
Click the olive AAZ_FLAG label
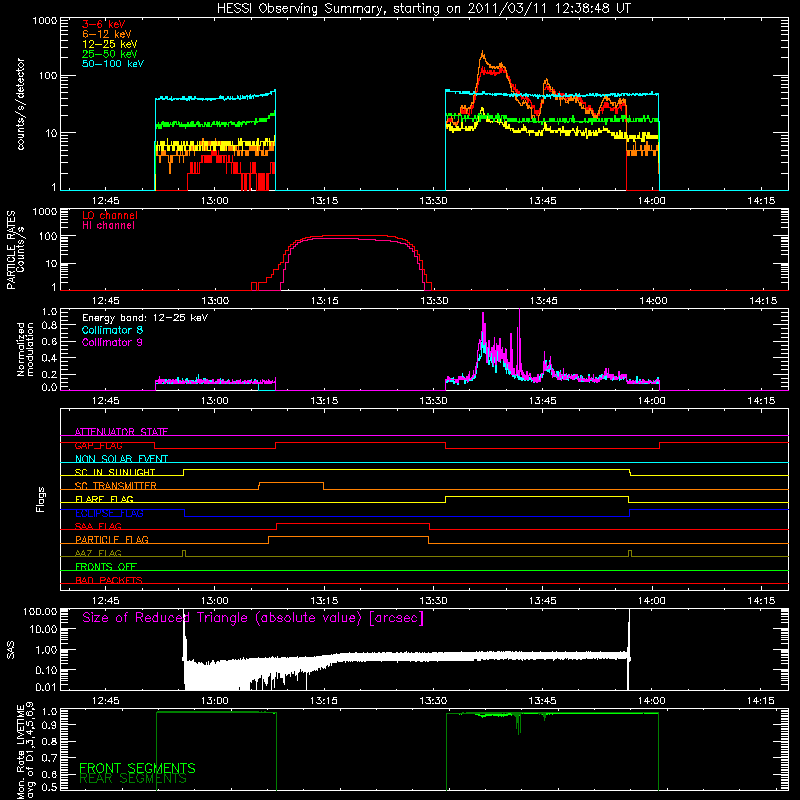pyautogui.click(x=98, y=553)
